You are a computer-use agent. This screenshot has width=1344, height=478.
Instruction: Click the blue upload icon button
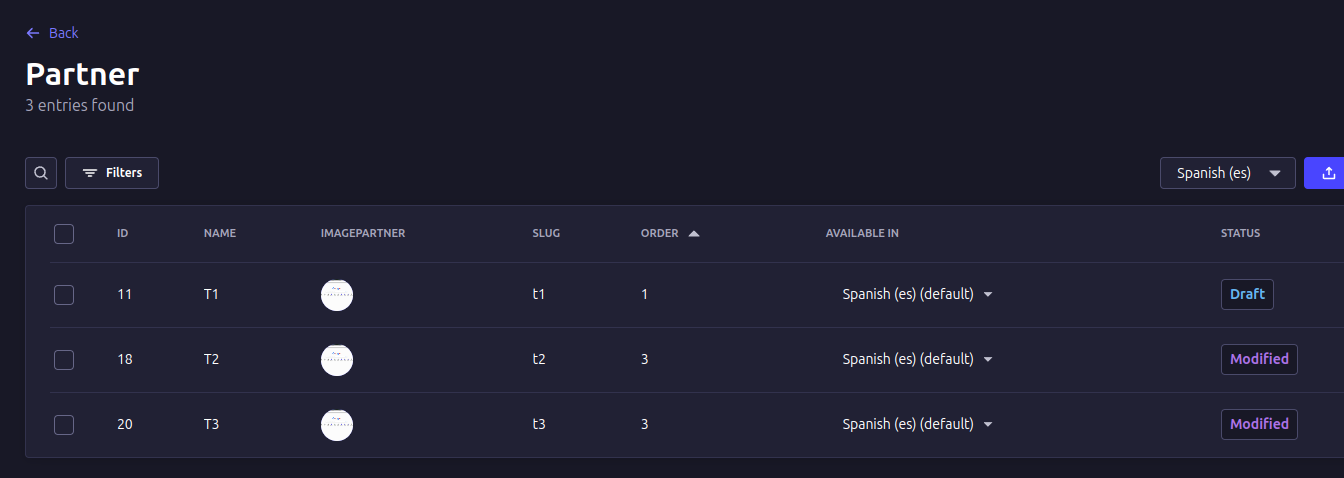click(1328, 173)
